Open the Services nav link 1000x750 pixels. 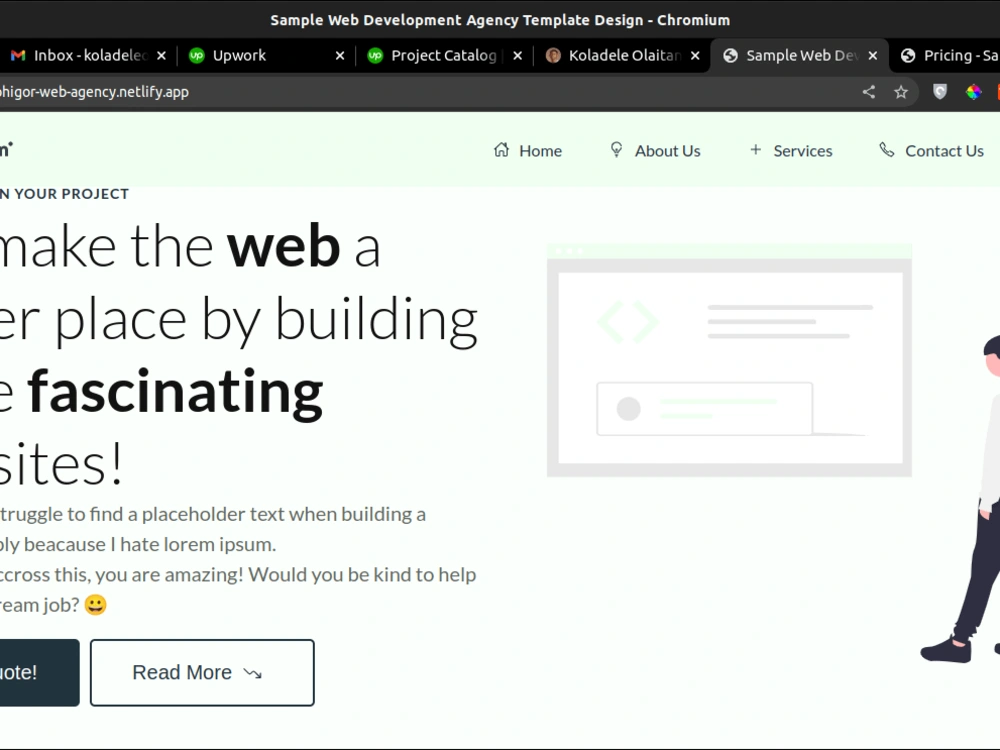pyautogui.click(x=791, y=151)
